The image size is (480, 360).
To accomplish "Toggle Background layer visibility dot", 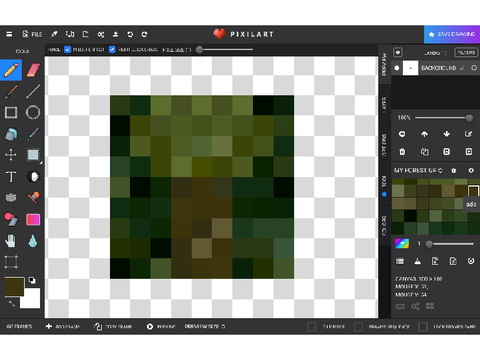I will point(397,68).
